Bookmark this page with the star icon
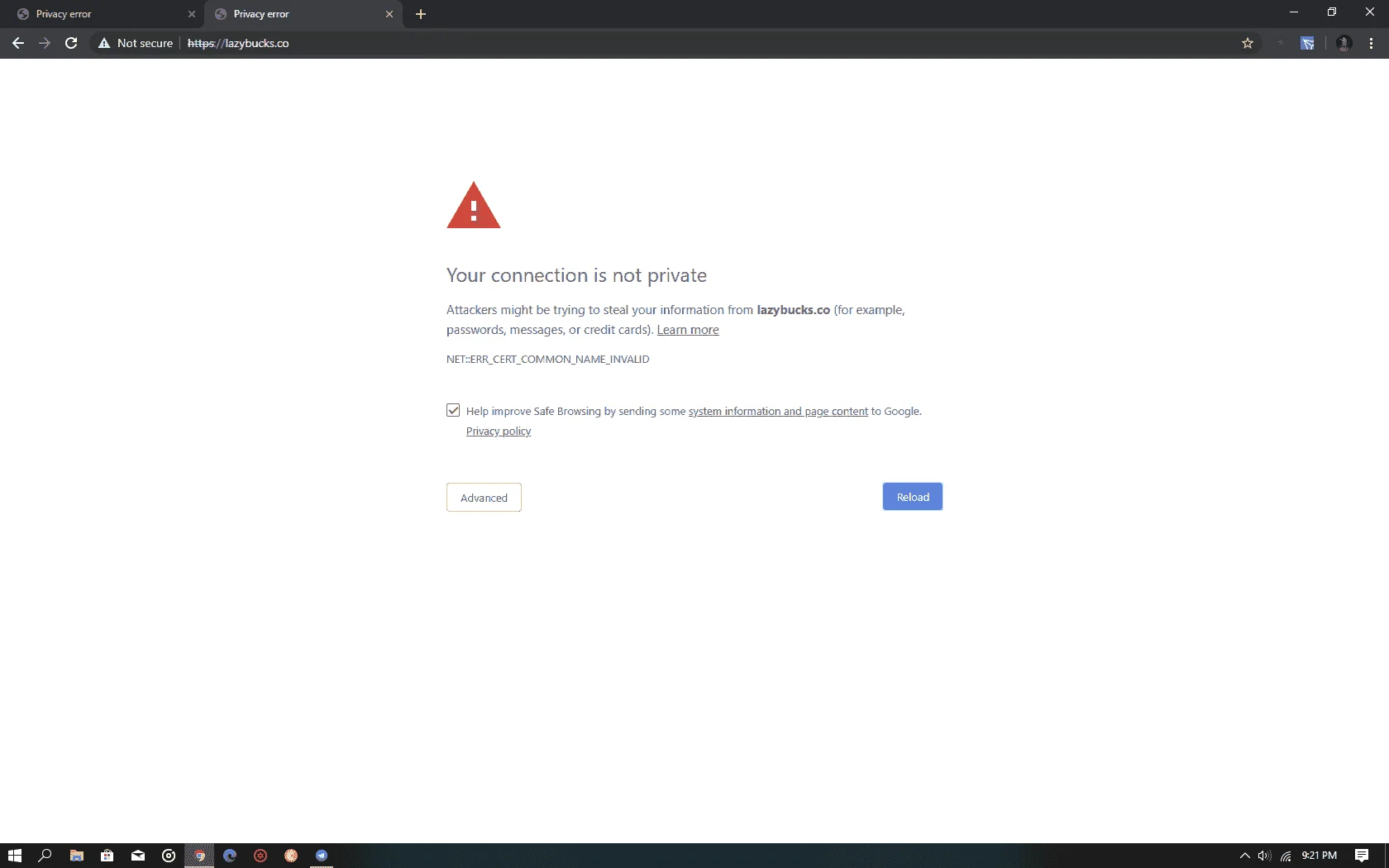The height and width of the screenshot is (868, 1389). pos(1248,43)
